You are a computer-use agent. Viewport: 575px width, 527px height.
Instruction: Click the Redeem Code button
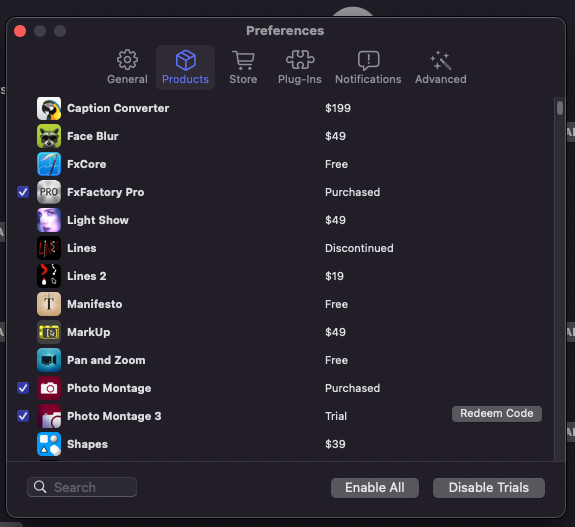[x=497, y=414]
